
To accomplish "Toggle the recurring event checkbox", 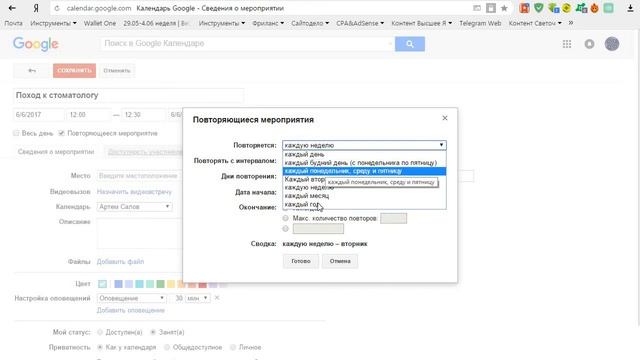I will point(62,133).
